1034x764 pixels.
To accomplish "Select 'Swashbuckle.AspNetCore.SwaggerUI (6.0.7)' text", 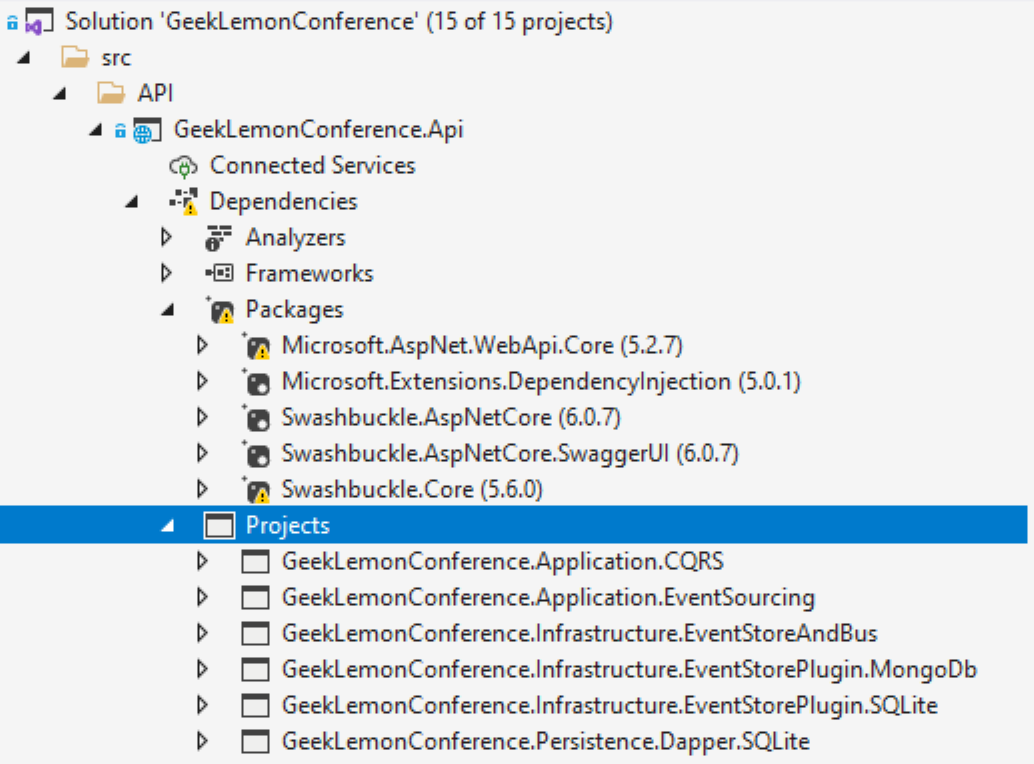I will [x=510, y=454].
